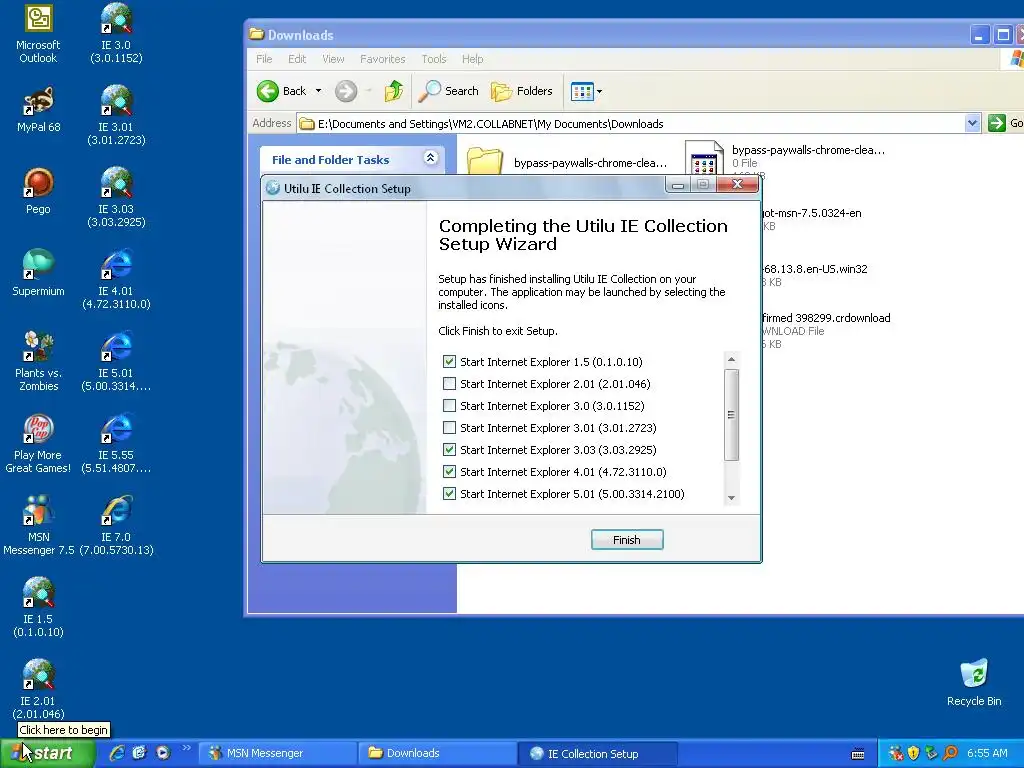Check Start Internet Explorer 2.01 checkbox

tap(449, 384)
